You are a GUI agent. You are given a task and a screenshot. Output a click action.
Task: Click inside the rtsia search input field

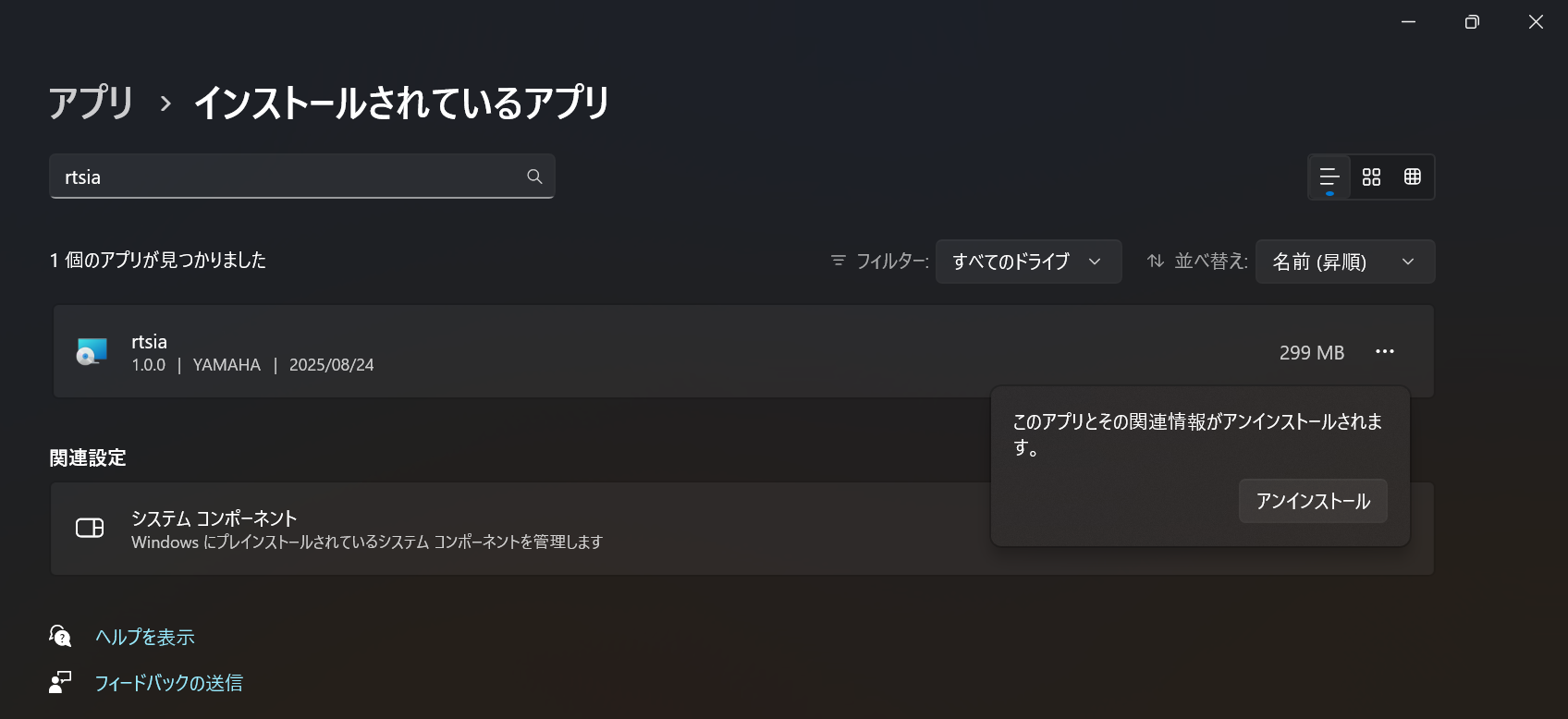click(x=277, y=176)
